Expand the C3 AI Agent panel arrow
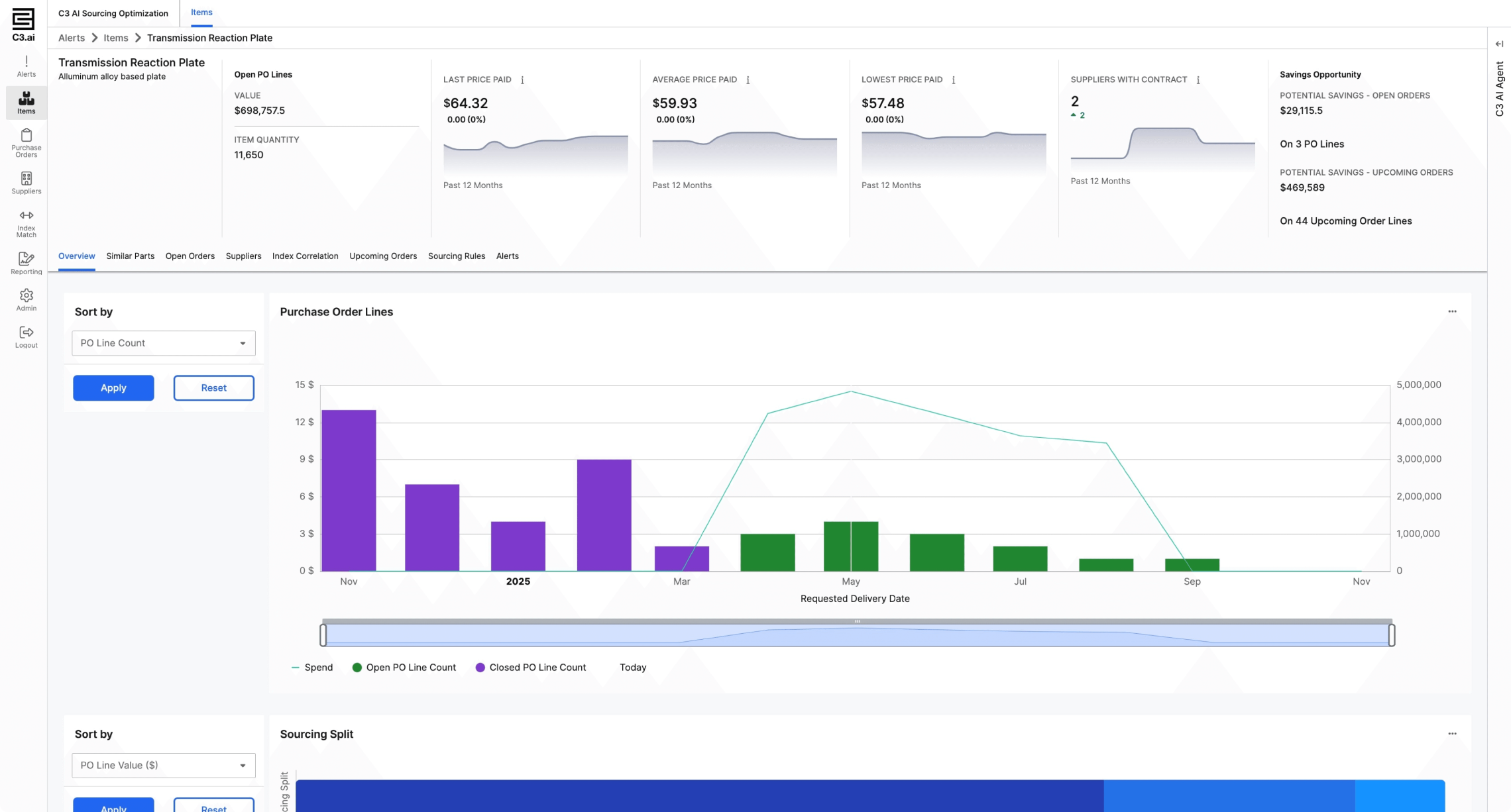Viewport: 1511px width, 812px height. pyautogui.click(x=1499, y=44)
